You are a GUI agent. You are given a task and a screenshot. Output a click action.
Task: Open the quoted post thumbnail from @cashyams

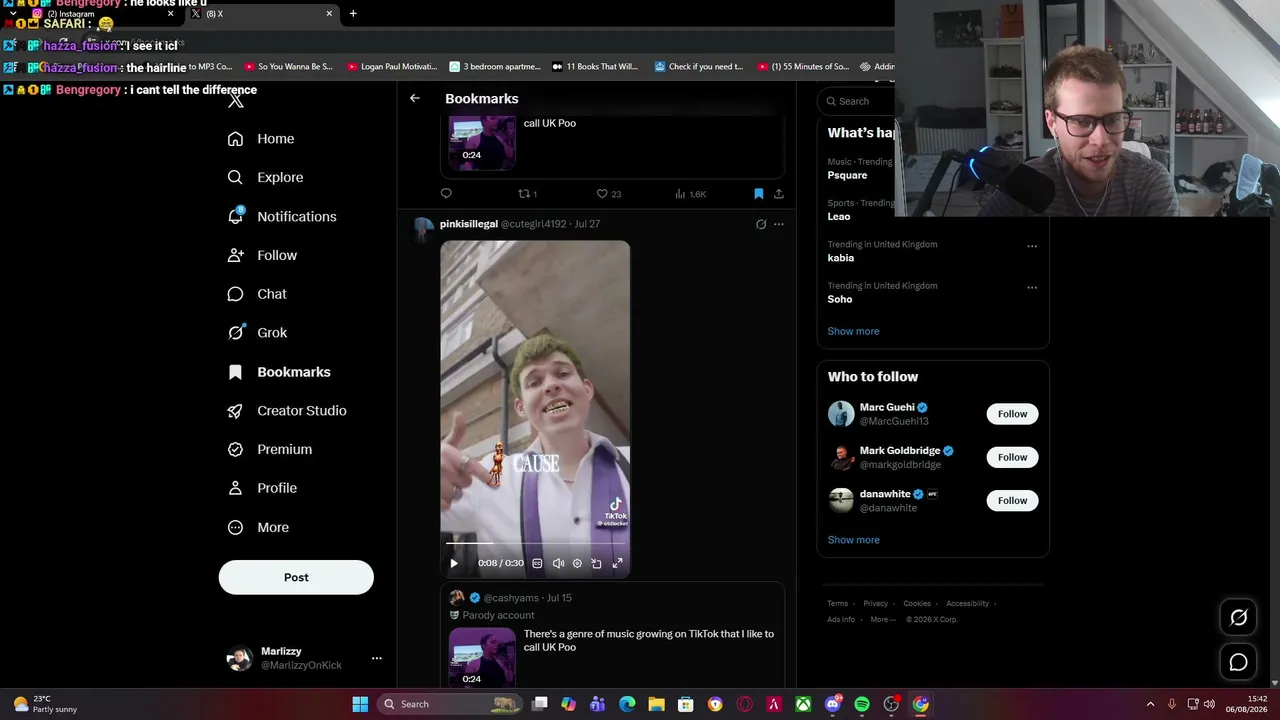click(482, 657)
